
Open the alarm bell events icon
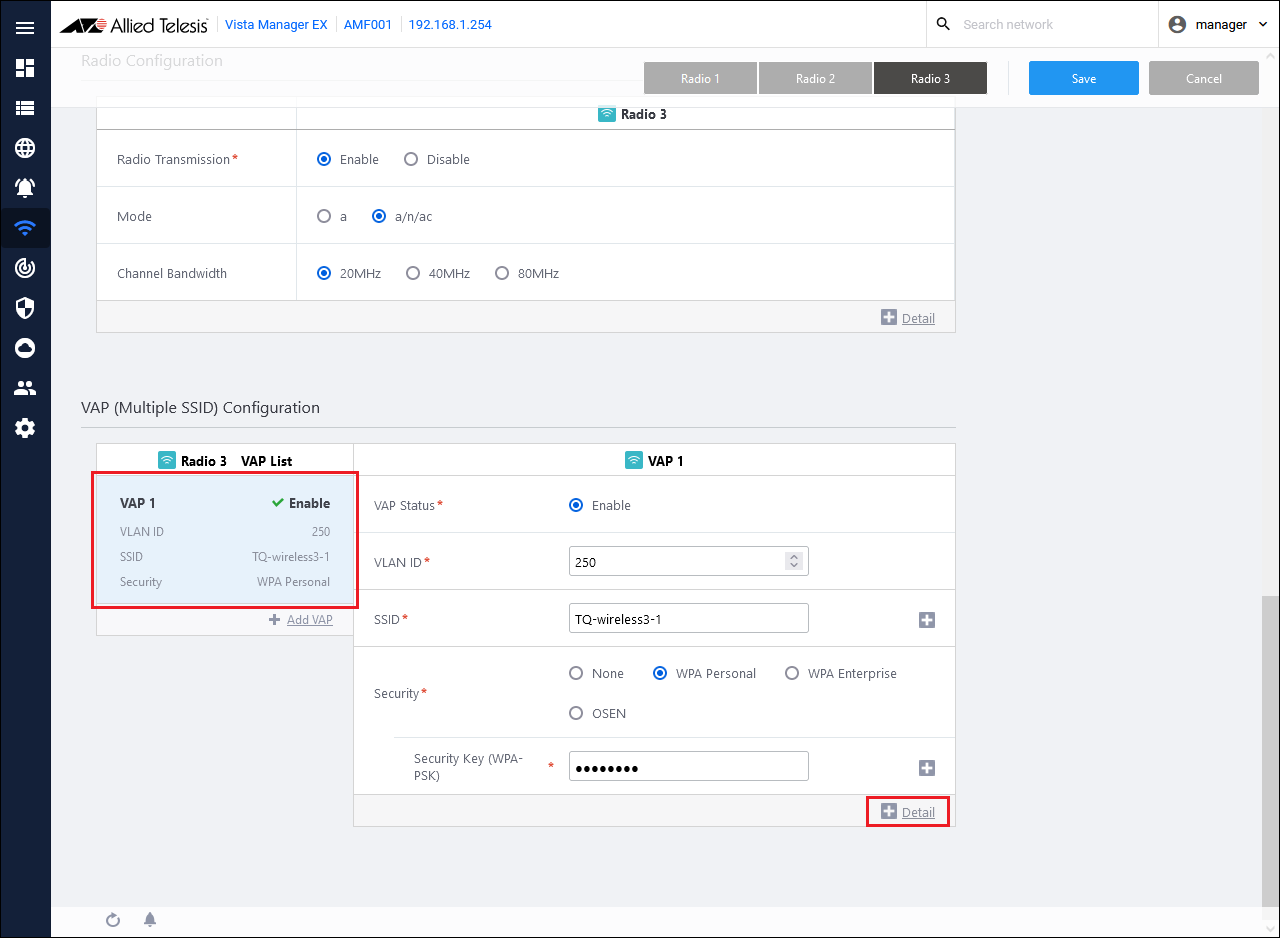click(x=25, y=188)
